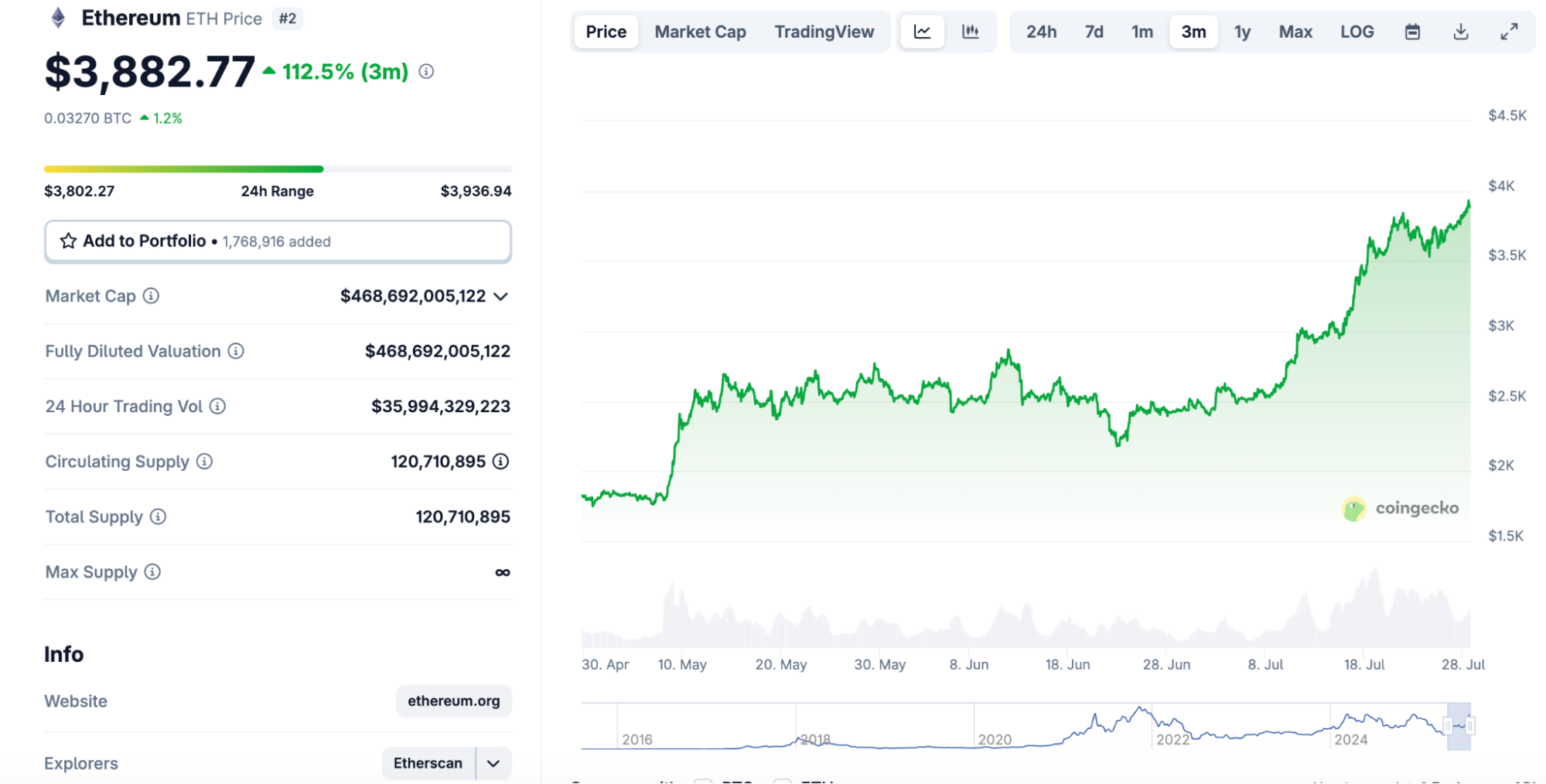Select 3m time range

(x=1193, y=32)
